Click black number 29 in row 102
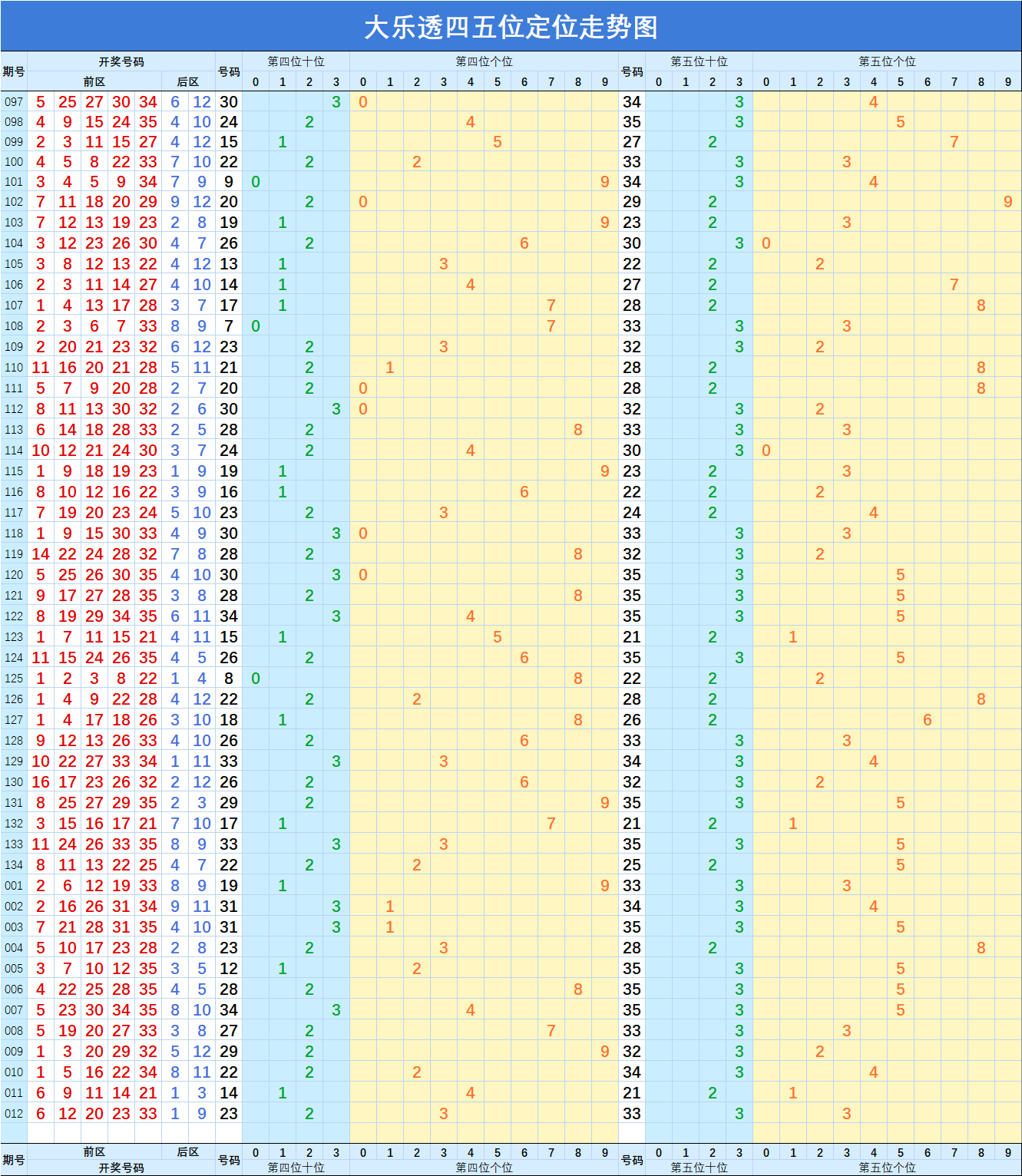The image size is (1022, 1176). pos(632,201)
